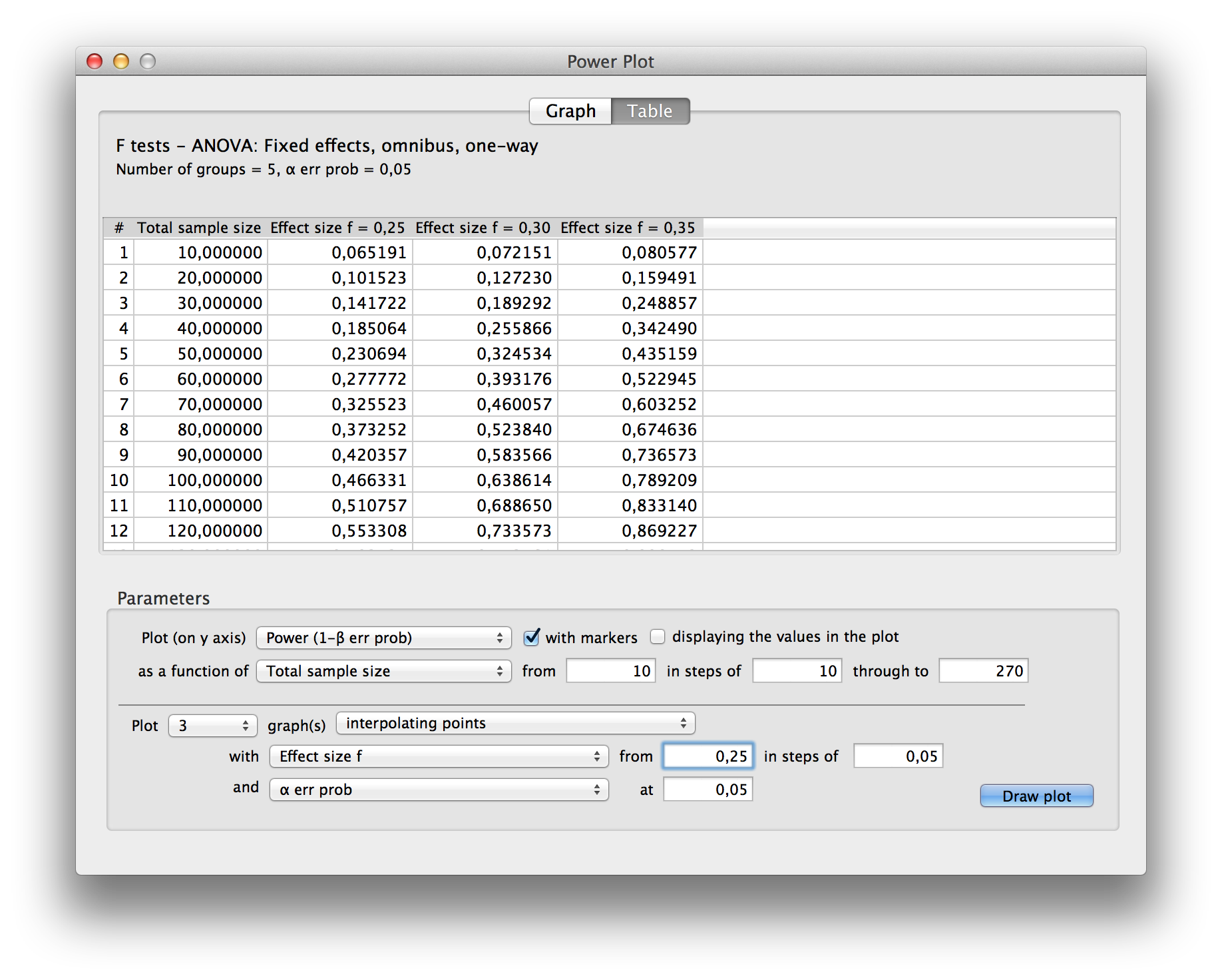Screen dimensions: 1222x980
Task: Select table cell 0,833140
Action: pos(630,505)
